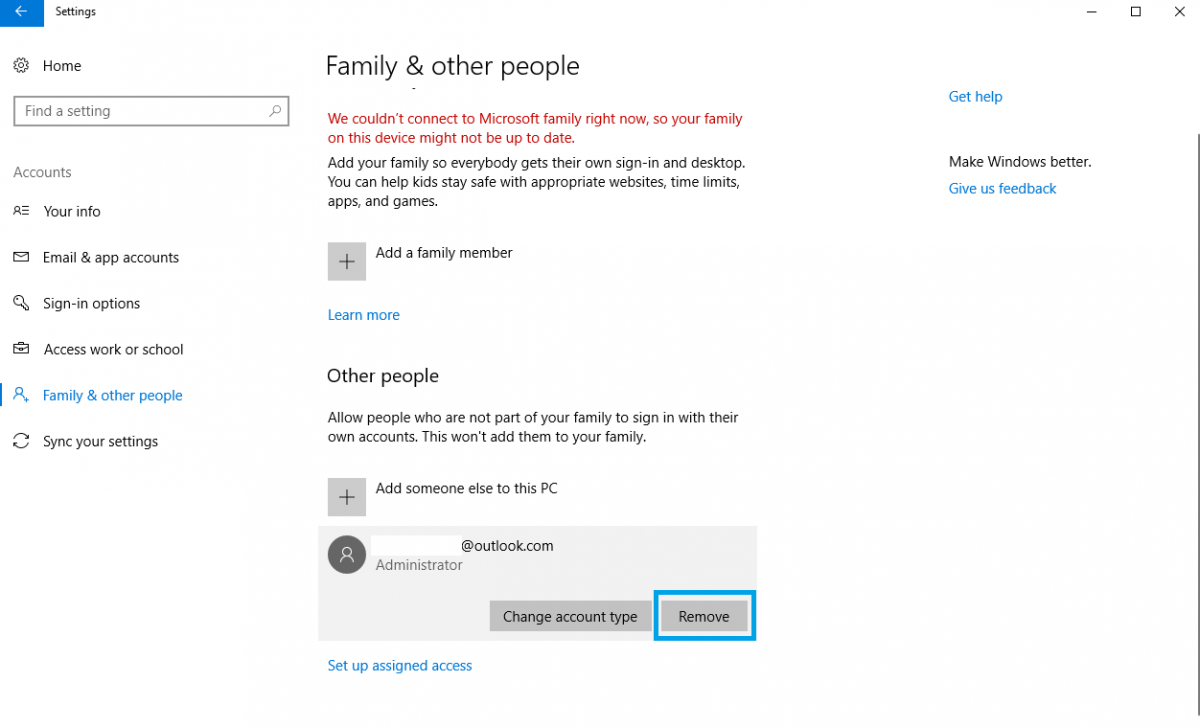Open Give us feedback link

click(x=1002, y=188)
